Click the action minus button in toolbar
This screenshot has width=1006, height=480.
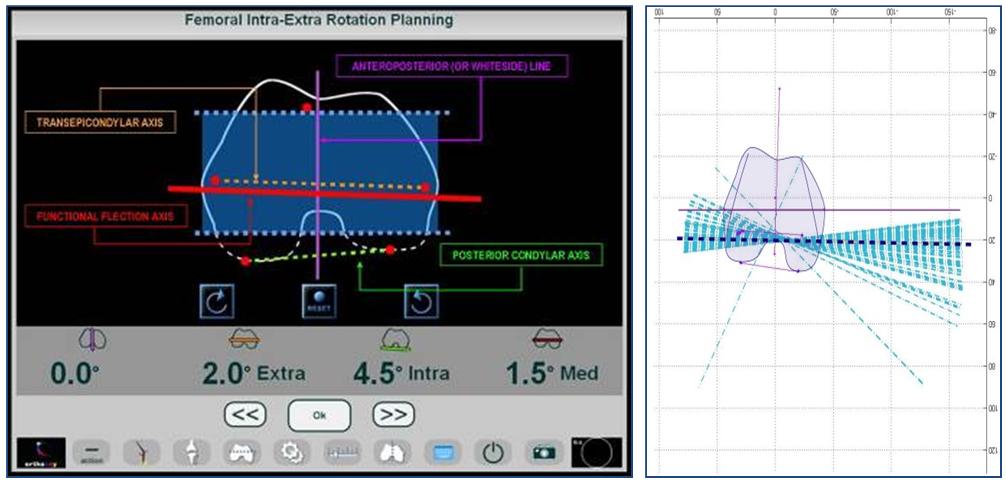point(90,452)
